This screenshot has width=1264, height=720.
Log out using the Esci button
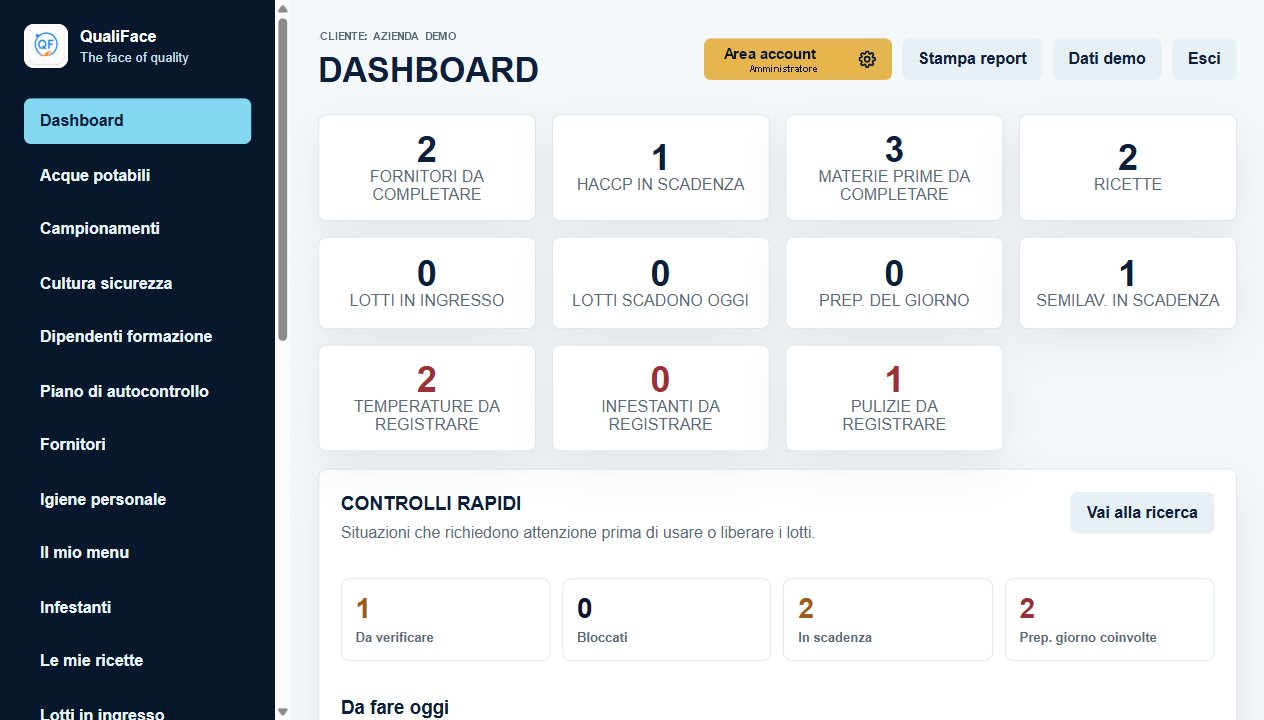tap(1204, 59)
